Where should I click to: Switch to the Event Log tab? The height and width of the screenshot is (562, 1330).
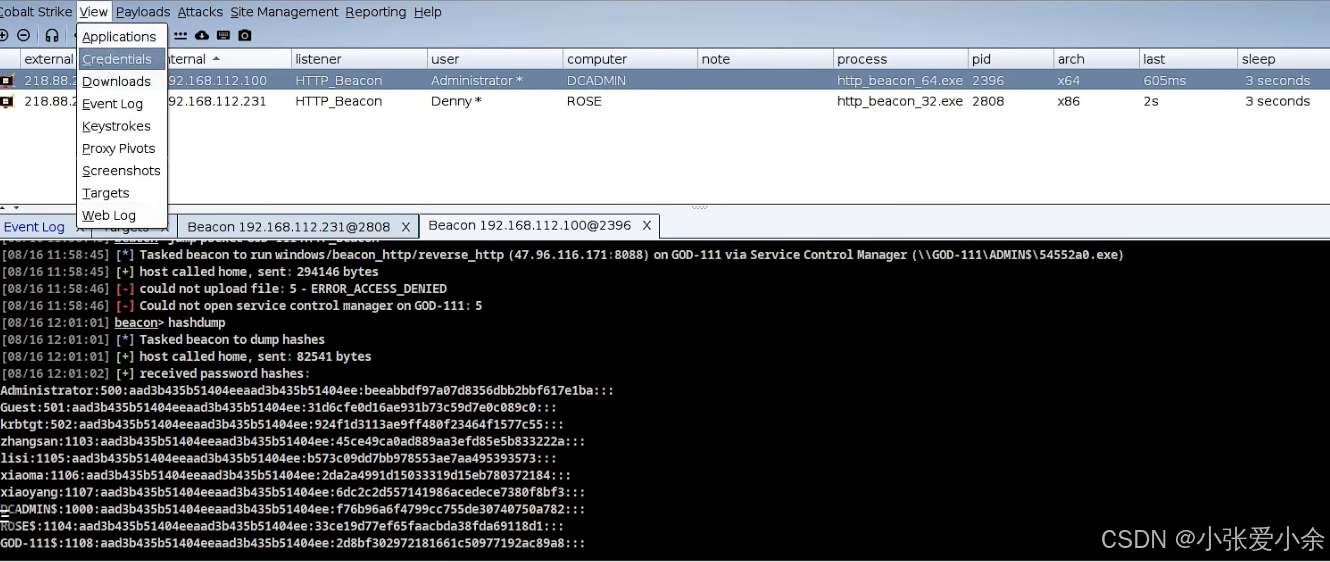(x=34, y=227)
